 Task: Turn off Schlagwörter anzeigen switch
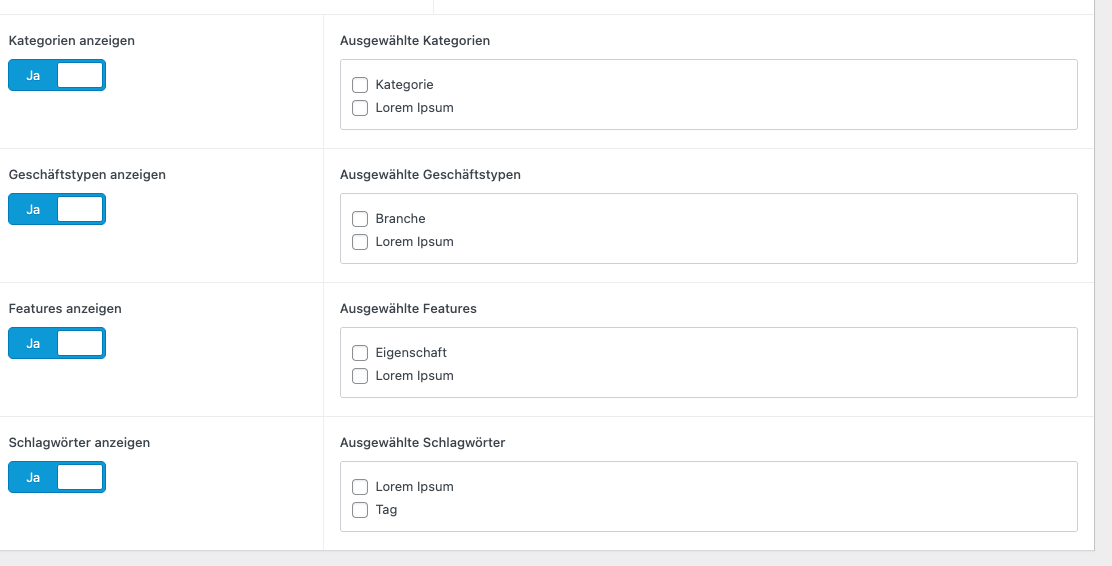pos(57,477)
